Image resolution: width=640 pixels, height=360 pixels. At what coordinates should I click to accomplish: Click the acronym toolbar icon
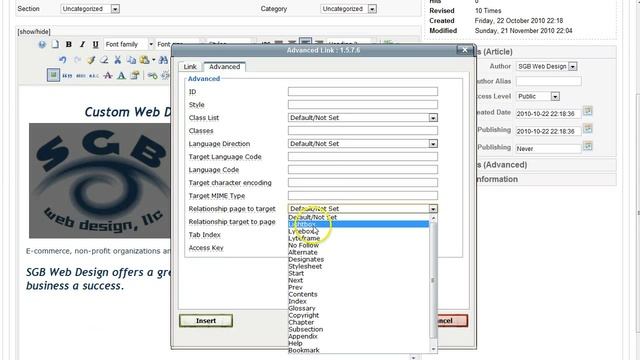pyautogui.click(x=94, y=76)
